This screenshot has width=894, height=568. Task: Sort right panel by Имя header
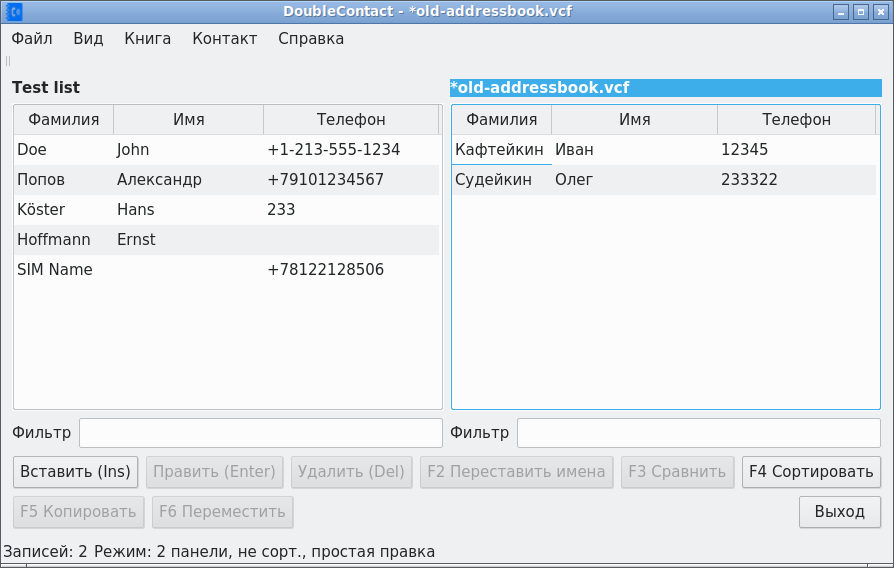pos(635,120)
